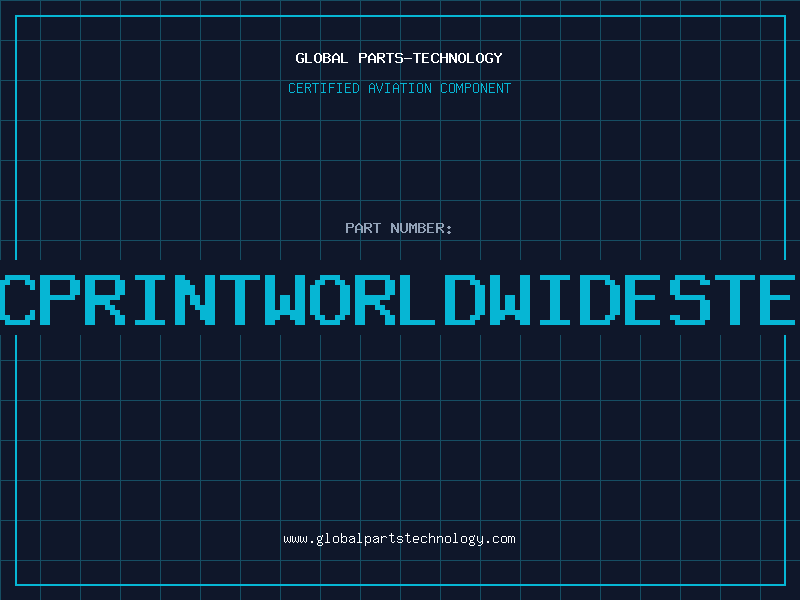800x600 pixels.
Task: Click the large letter C in the part number
Action: click(x=18, y=300)
